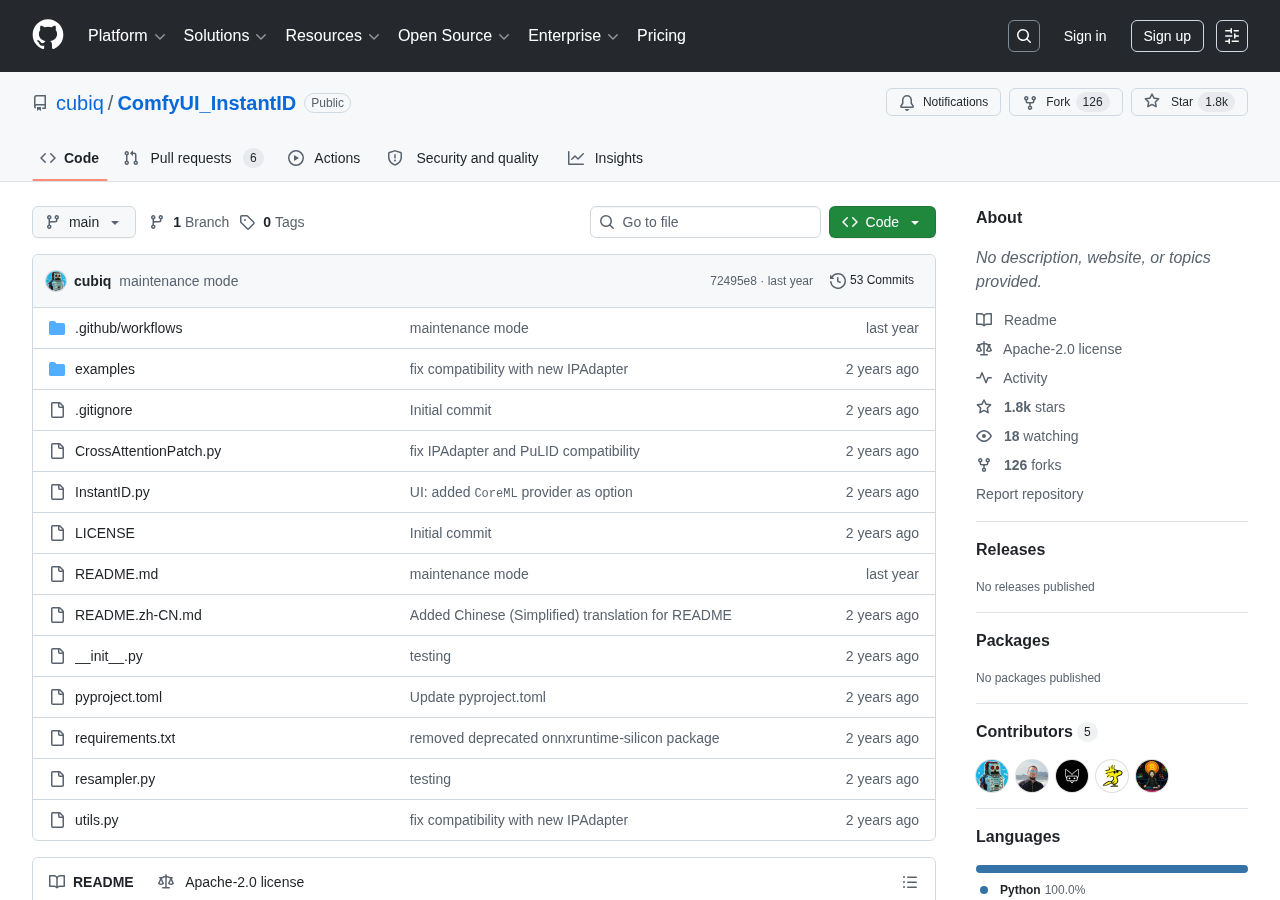Click the Sign in link

[1085, 36]
